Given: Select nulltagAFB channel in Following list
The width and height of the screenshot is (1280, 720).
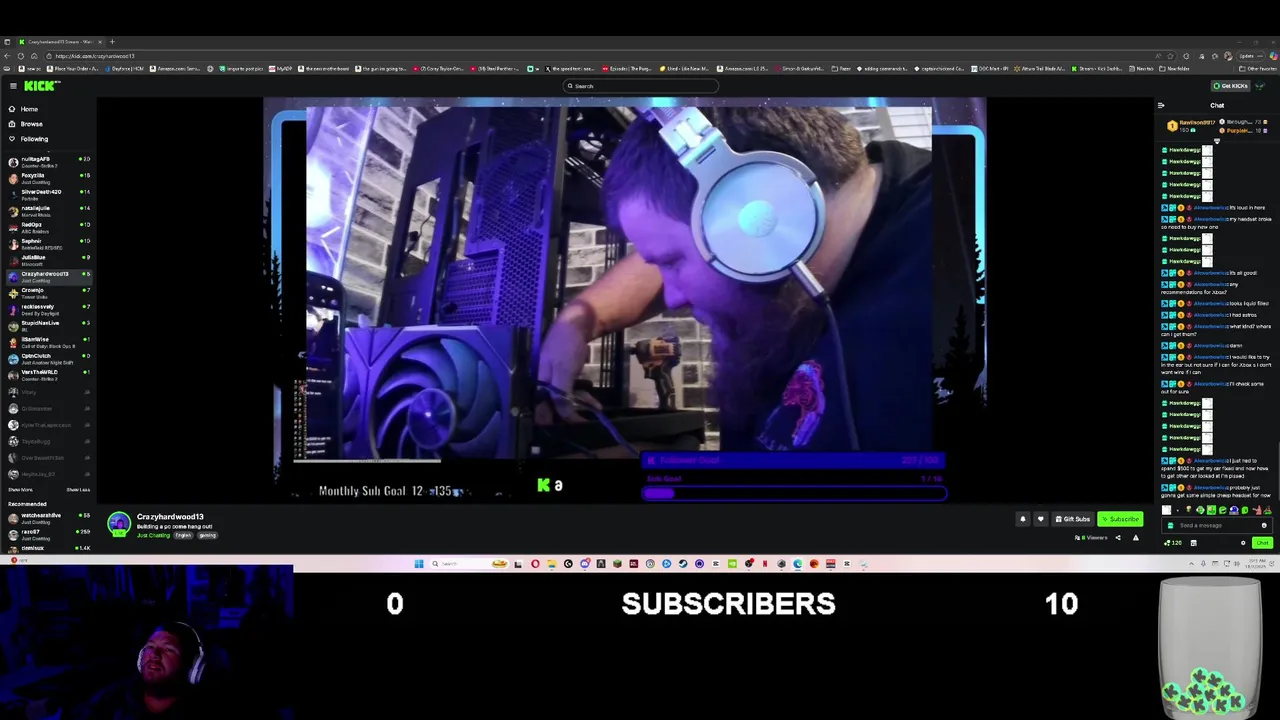Looking at the screenshot, I should pos(48,160).
